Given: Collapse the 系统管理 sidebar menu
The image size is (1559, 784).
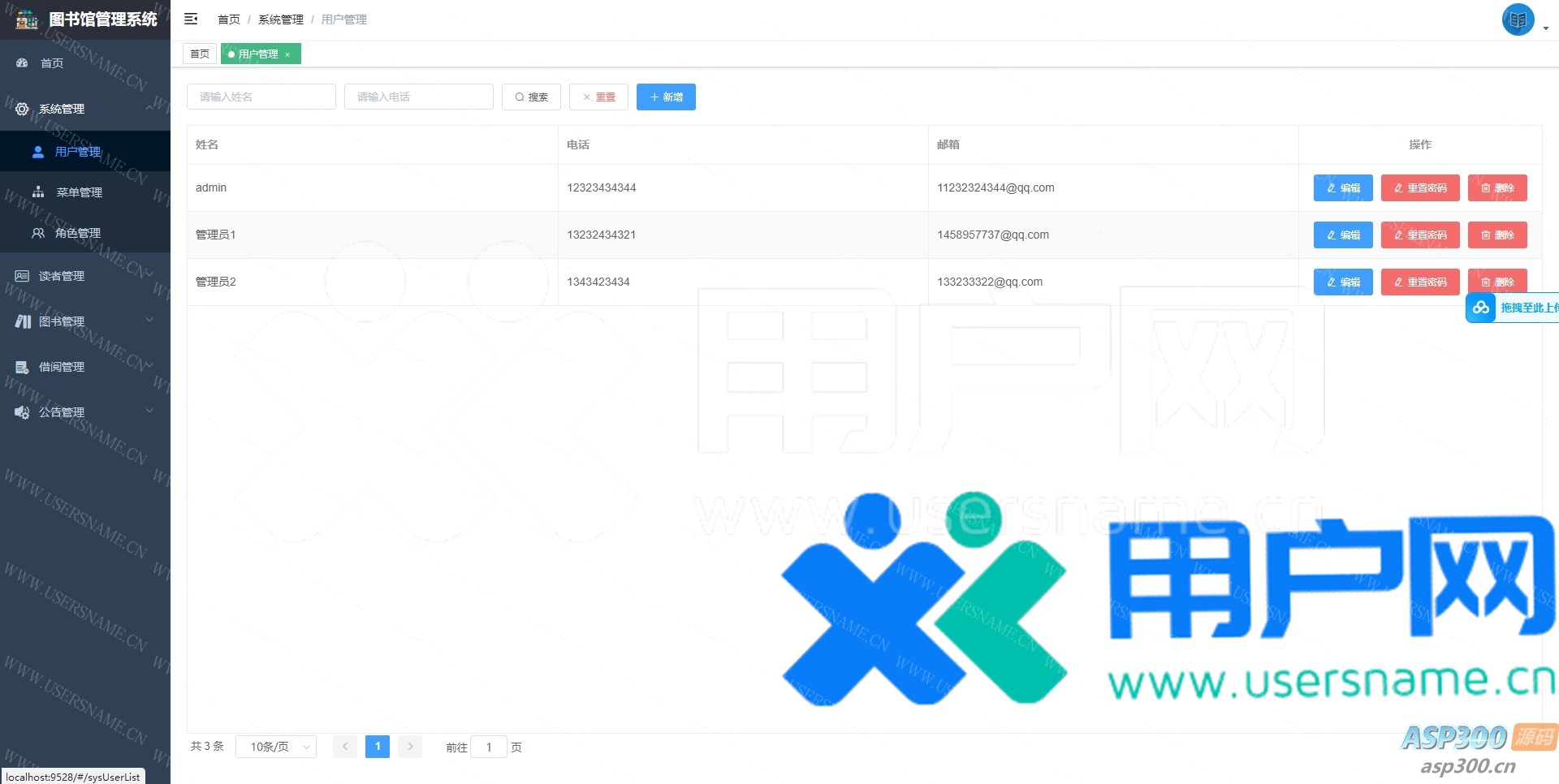Looking at the screenshot, I should 62,109.
